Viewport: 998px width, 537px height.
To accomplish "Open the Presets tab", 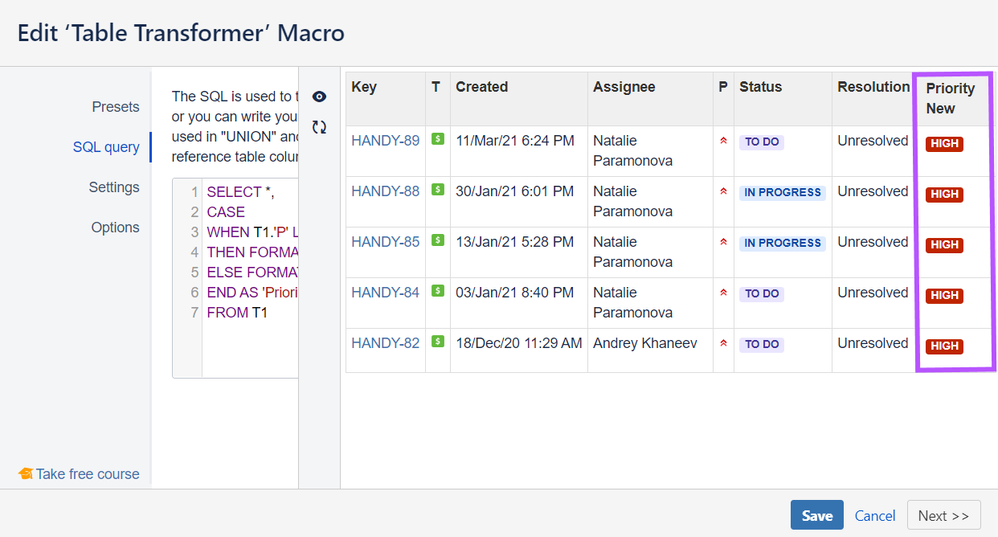I will (115, 107).
